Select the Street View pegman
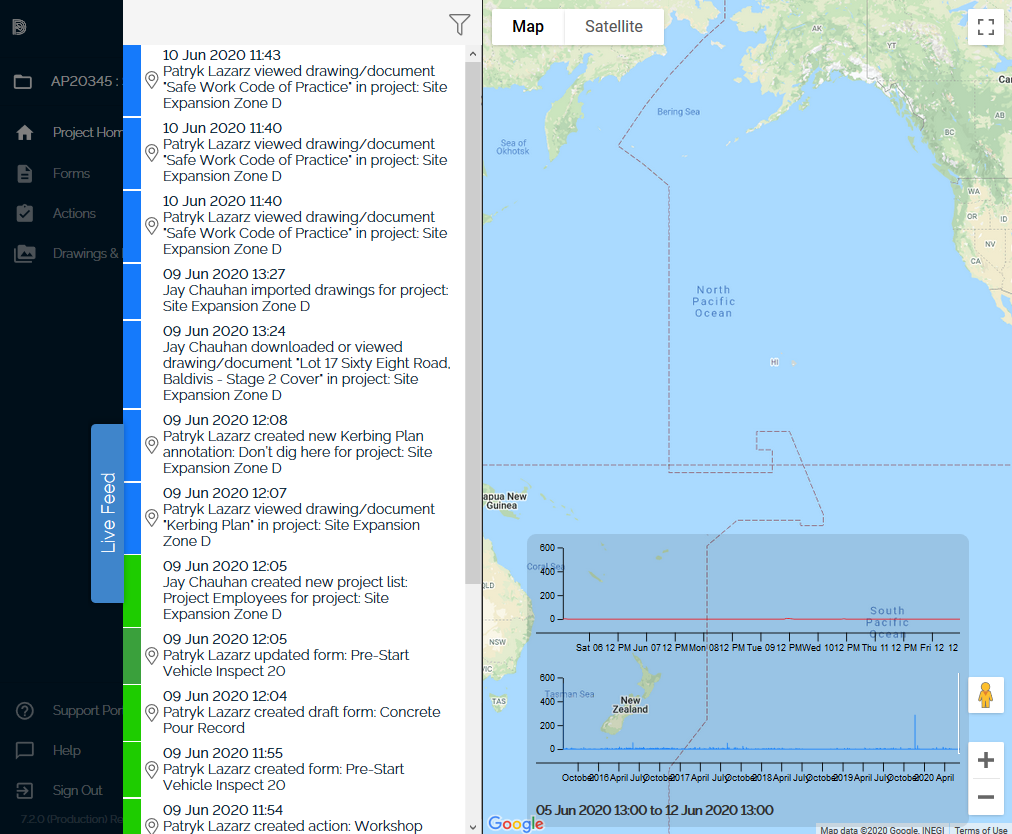 [x=986, y=695]
